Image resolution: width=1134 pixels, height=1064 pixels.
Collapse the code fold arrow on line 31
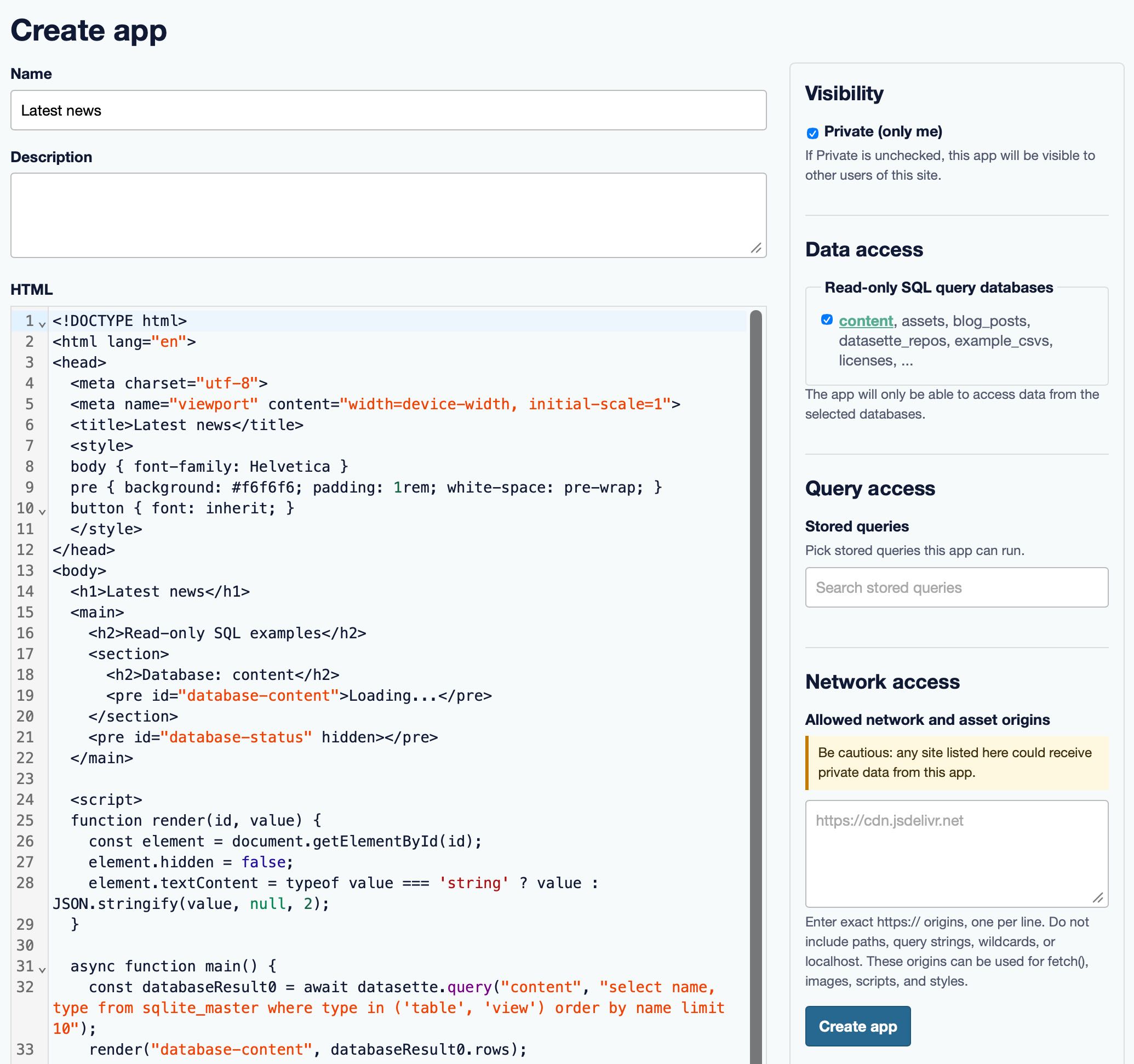pos(42,969)
